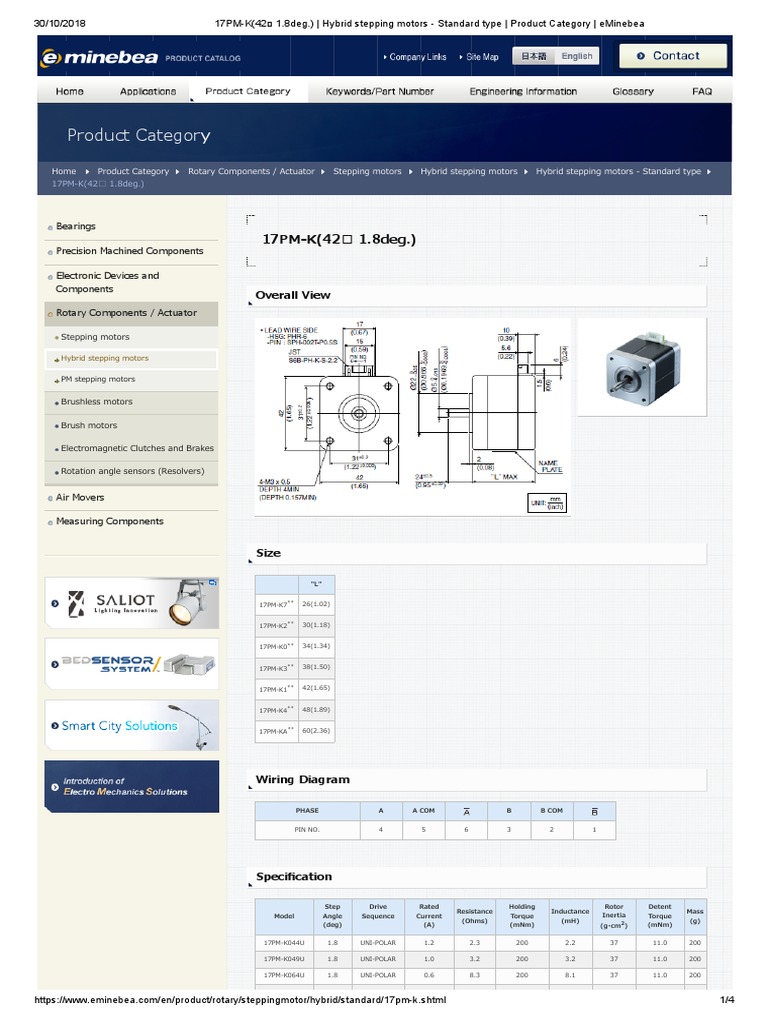Open the FAQ tab

click(702, 91)
